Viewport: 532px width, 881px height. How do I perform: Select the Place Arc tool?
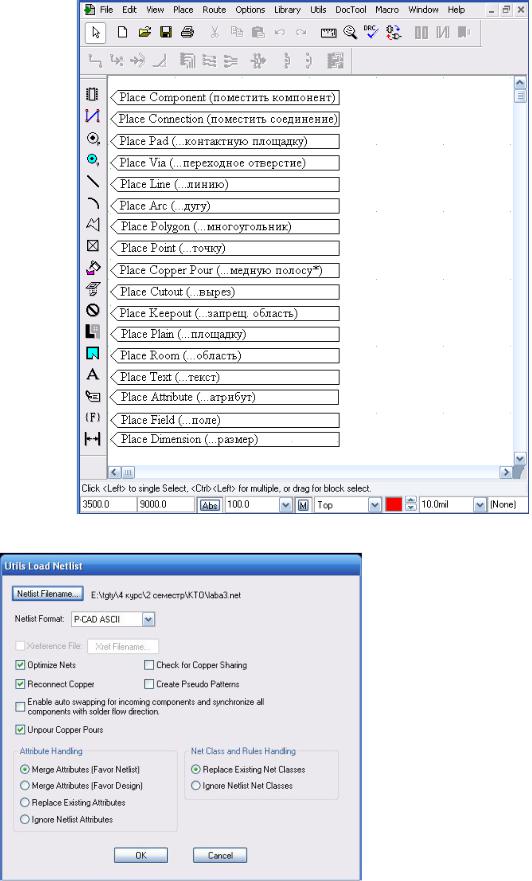[x=93, y=203]
